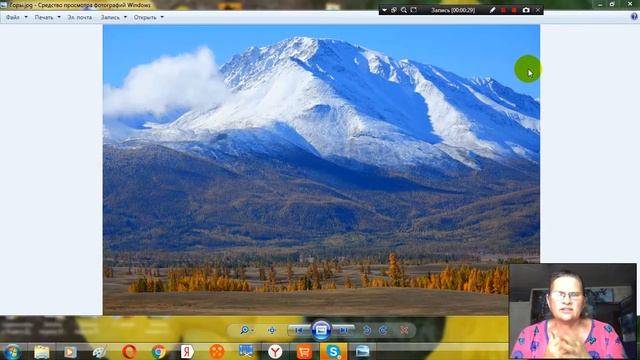This screenshot has width=640, height=360.
Task: Minimize the photo viewer window
Action: click(x=600, y=4)
